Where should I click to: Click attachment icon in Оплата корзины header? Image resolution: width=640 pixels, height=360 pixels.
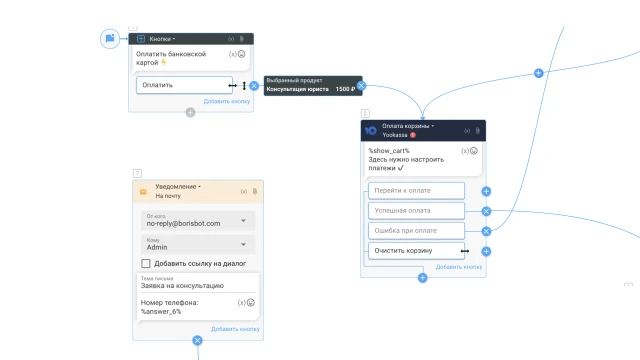click(x=478, y=131)
